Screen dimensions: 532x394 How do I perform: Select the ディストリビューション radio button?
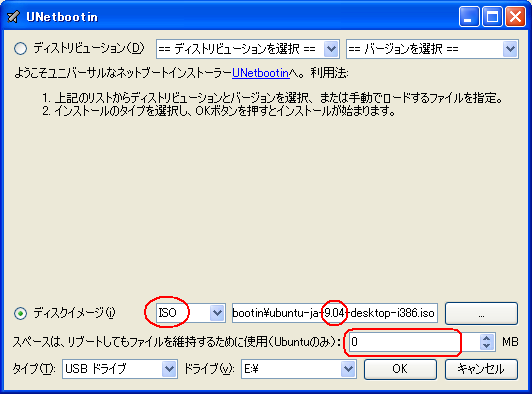coord(20,48)
